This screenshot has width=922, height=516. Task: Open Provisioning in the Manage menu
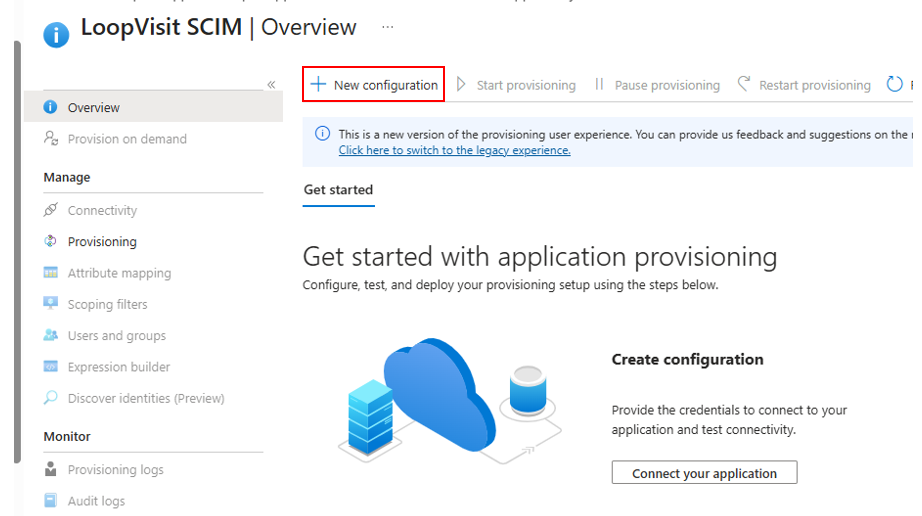(102, 242)
